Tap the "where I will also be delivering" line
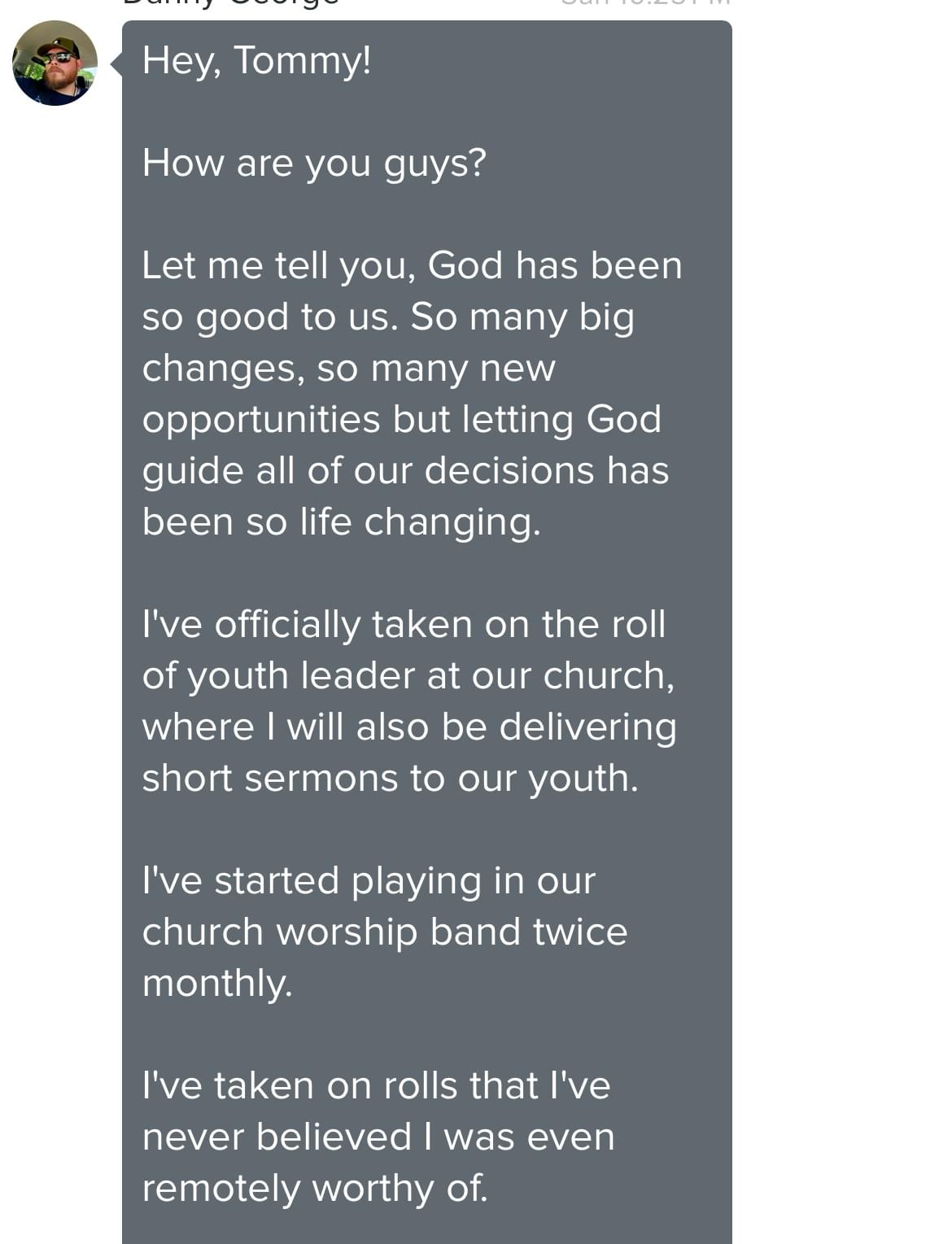The image size is (952, 1244). 408,727
